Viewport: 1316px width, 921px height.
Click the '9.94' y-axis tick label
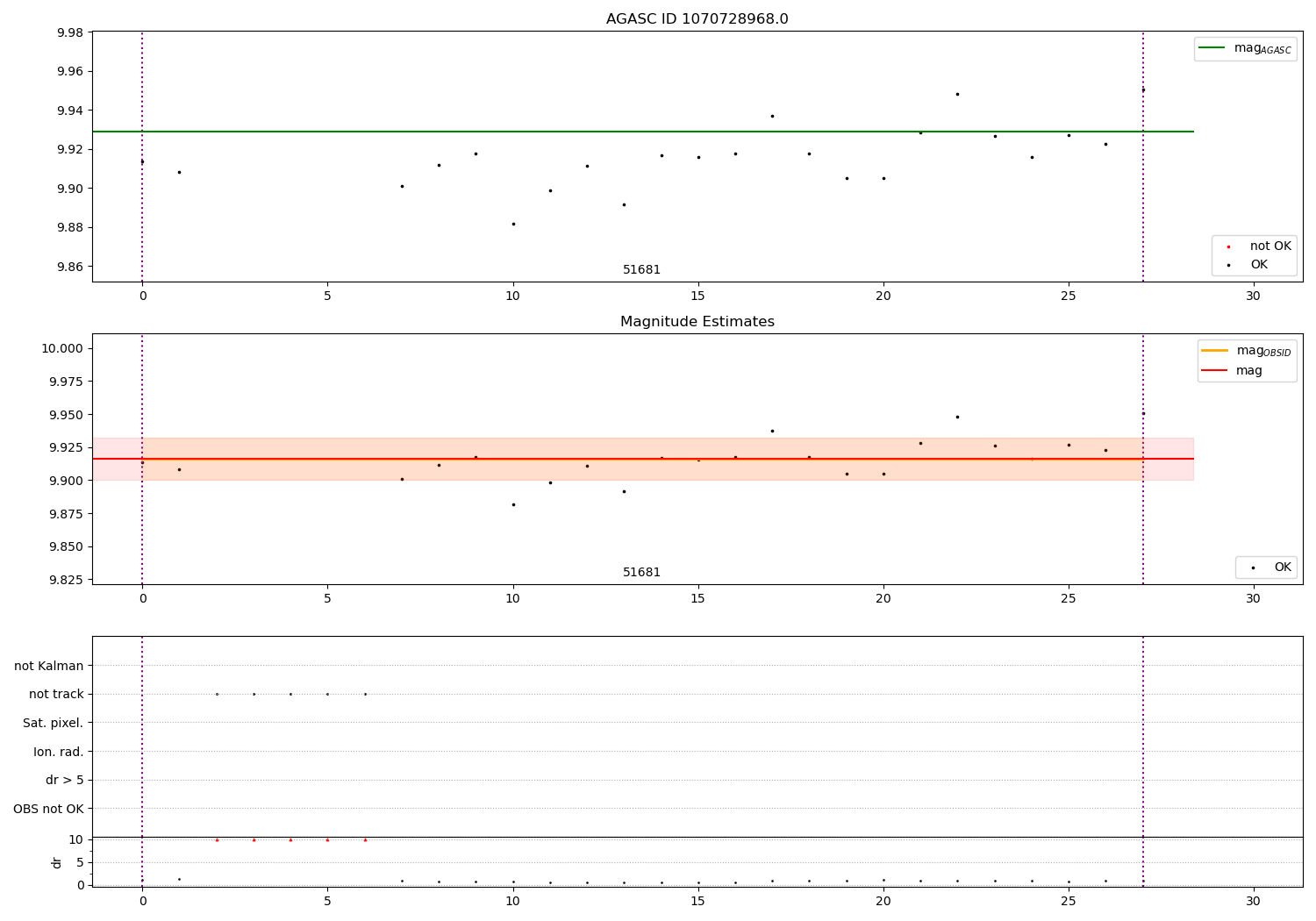point(69,111)
